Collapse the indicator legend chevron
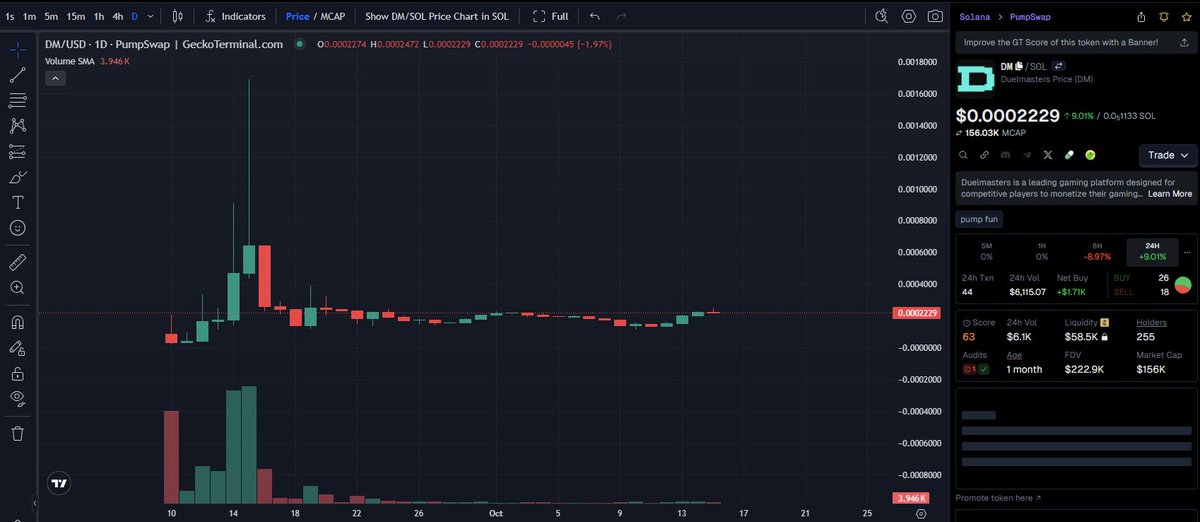Image resolution: width=1200 pixels, height=522 pixels. pos(55,77)
